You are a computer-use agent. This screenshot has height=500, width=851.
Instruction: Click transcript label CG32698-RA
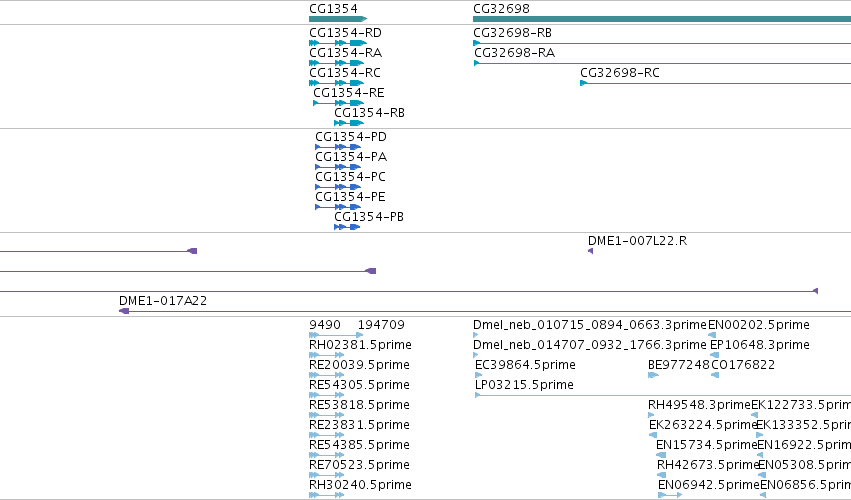[515, 53]
